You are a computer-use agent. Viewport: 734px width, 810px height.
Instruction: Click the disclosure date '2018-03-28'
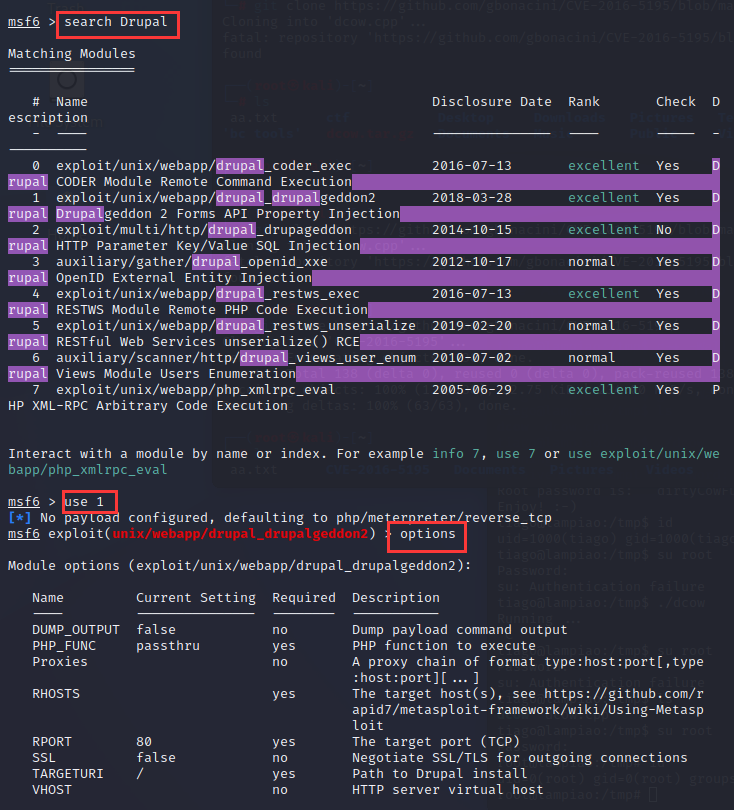(x=472, y=198)
